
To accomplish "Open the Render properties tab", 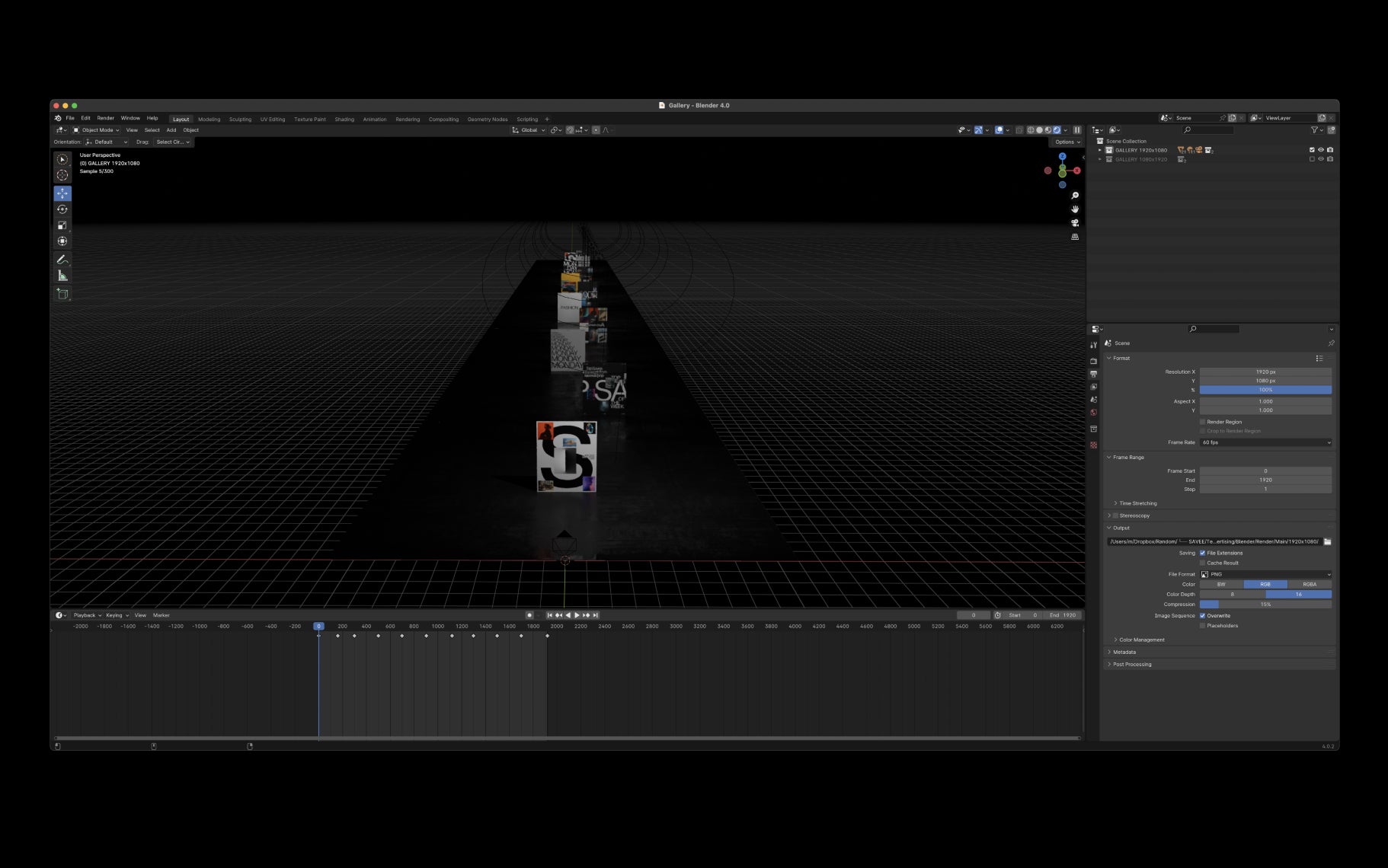I will click(x=1093, y=361).
